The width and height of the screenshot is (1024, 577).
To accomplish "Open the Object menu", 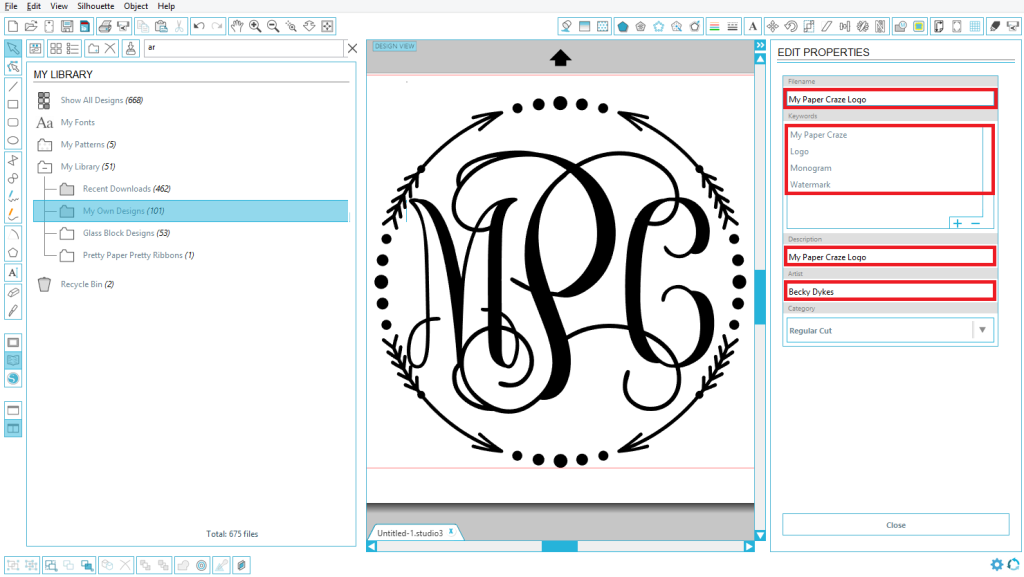I will 135,6.
